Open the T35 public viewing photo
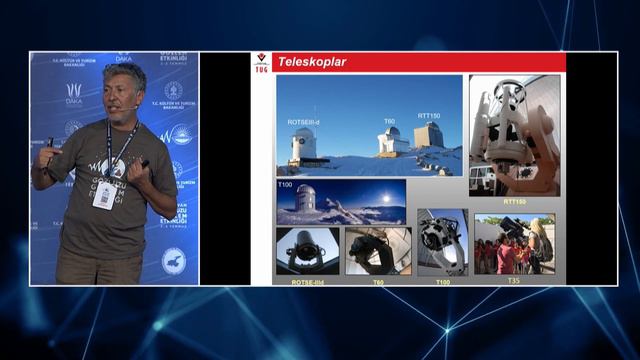The image size is (640, 360). pyautogui.click(x=515, y=244)
